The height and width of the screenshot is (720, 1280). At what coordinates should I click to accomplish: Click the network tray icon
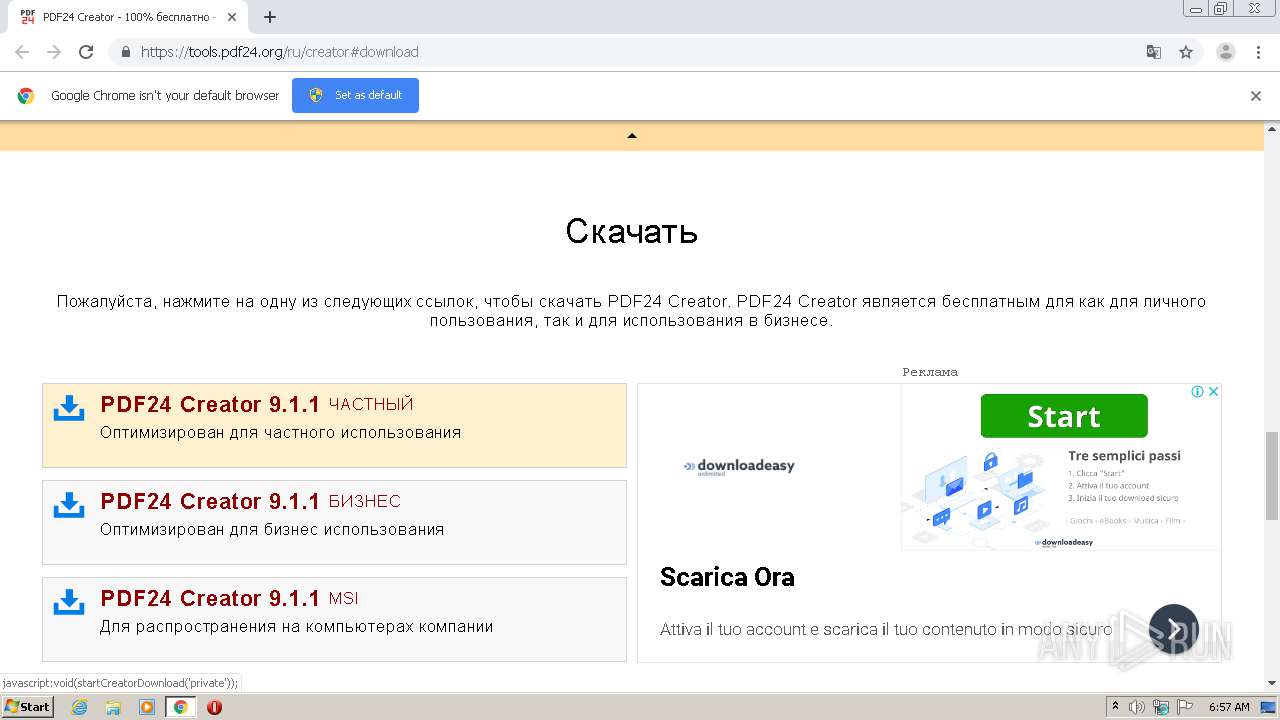pos(1160,707)
